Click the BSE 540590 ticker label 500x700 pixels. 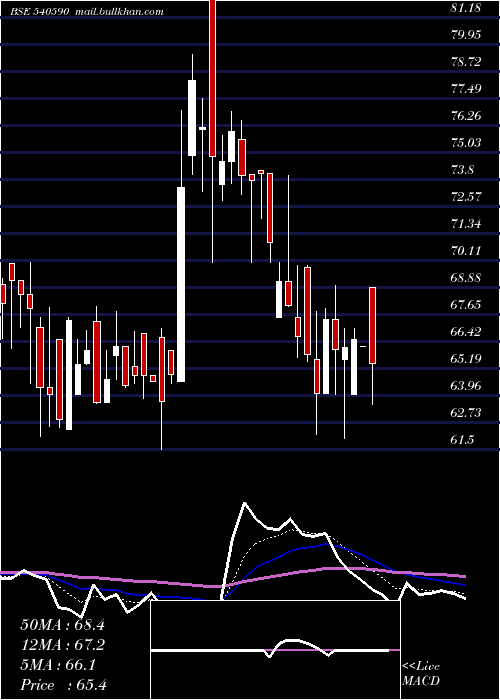pyautogui.click(x=39, y=12)
